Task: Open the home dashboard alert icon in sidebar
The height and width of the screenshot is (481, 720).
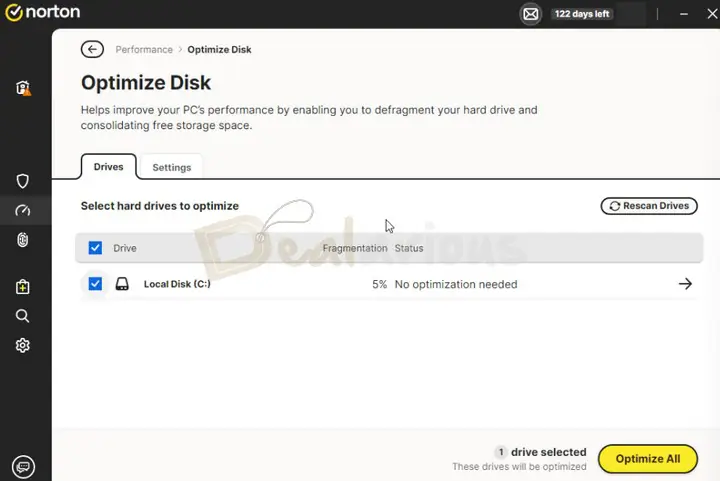Action: click(23, 88)
